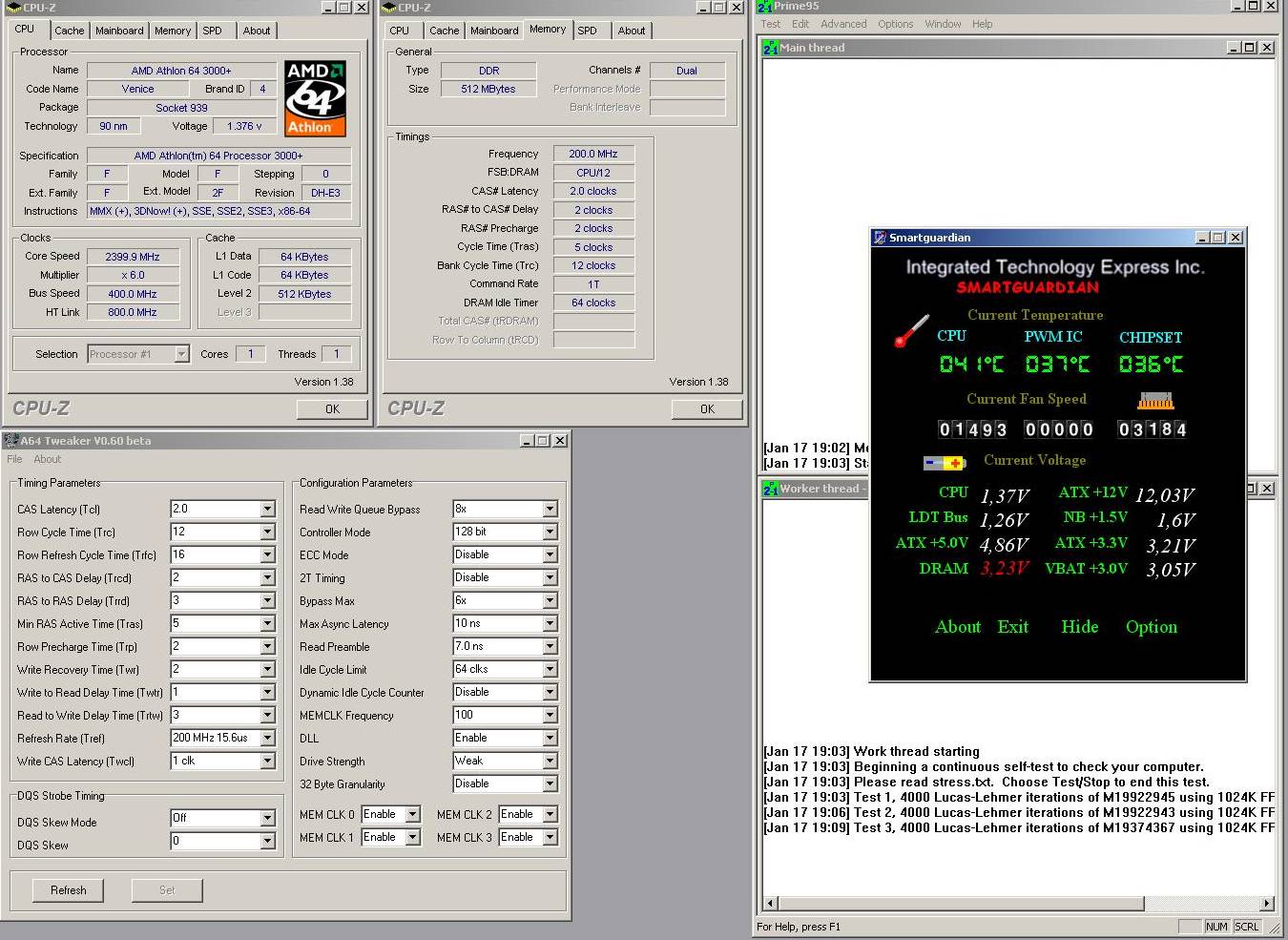This screenshot has width=1288, height=940.
Task: Click the A64 Tweaker title bar icon
Action: (x=10, y=440)
